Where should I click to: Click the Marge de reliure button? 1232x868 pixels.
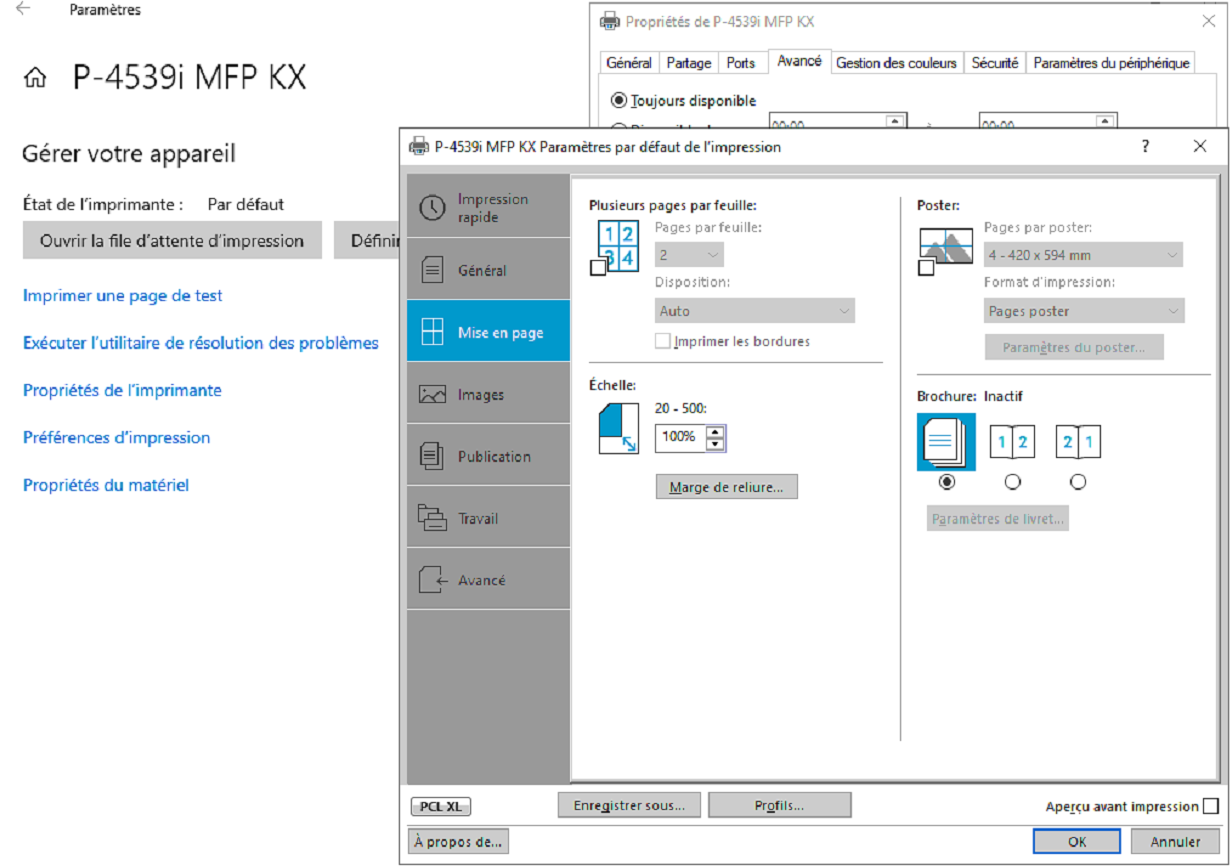727,487
